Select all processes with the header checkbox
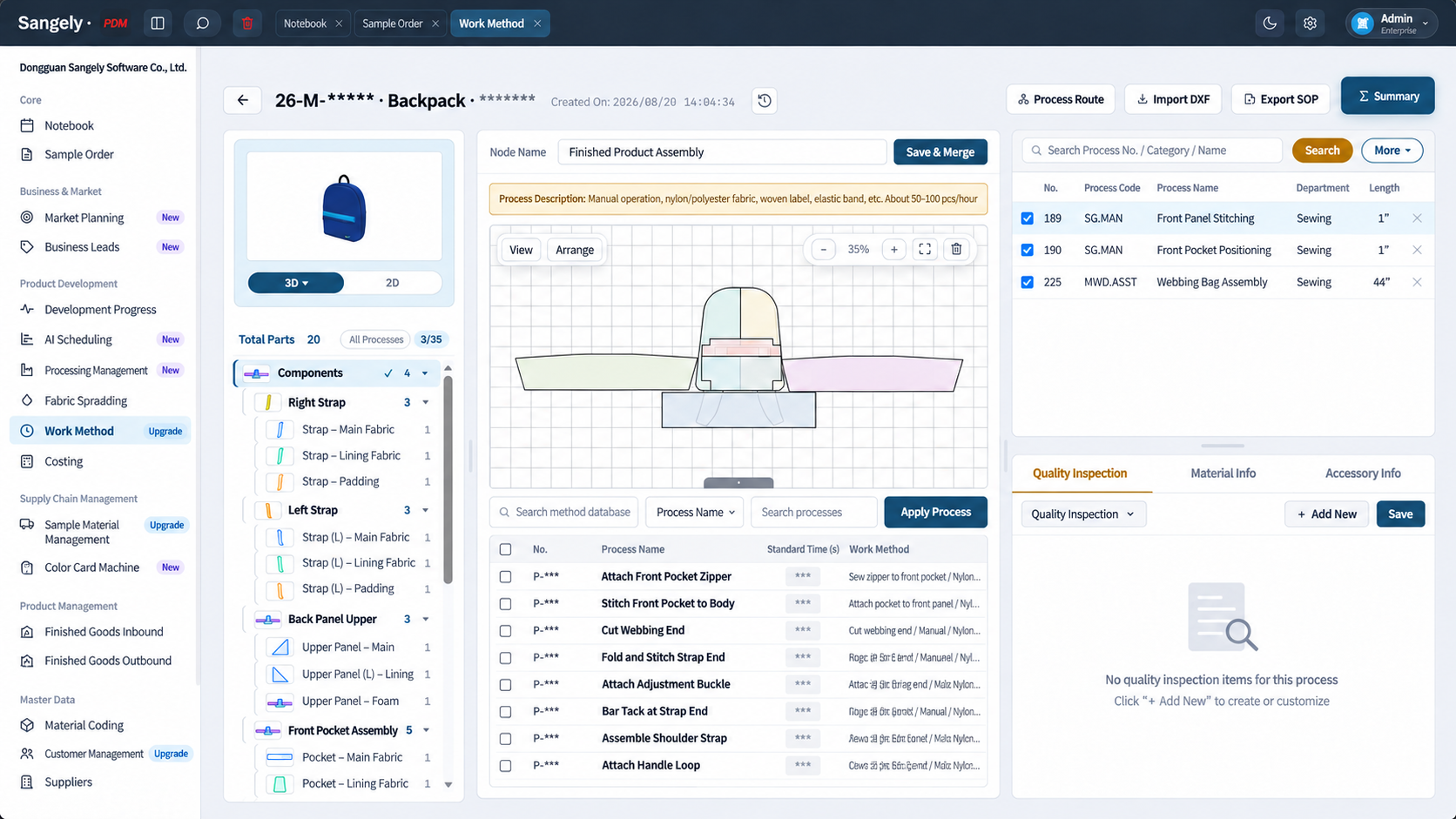The height and width of the screenshot is (819, 1456). [505, 549]
